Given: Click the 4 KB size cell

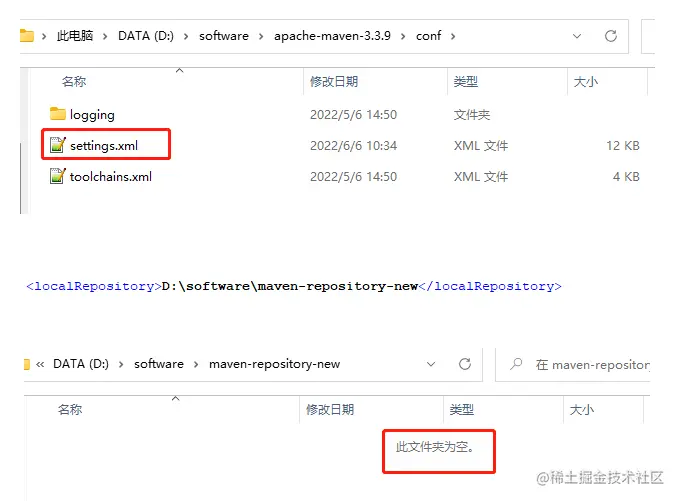Looking at the screenshot, I should coord(626,177).
